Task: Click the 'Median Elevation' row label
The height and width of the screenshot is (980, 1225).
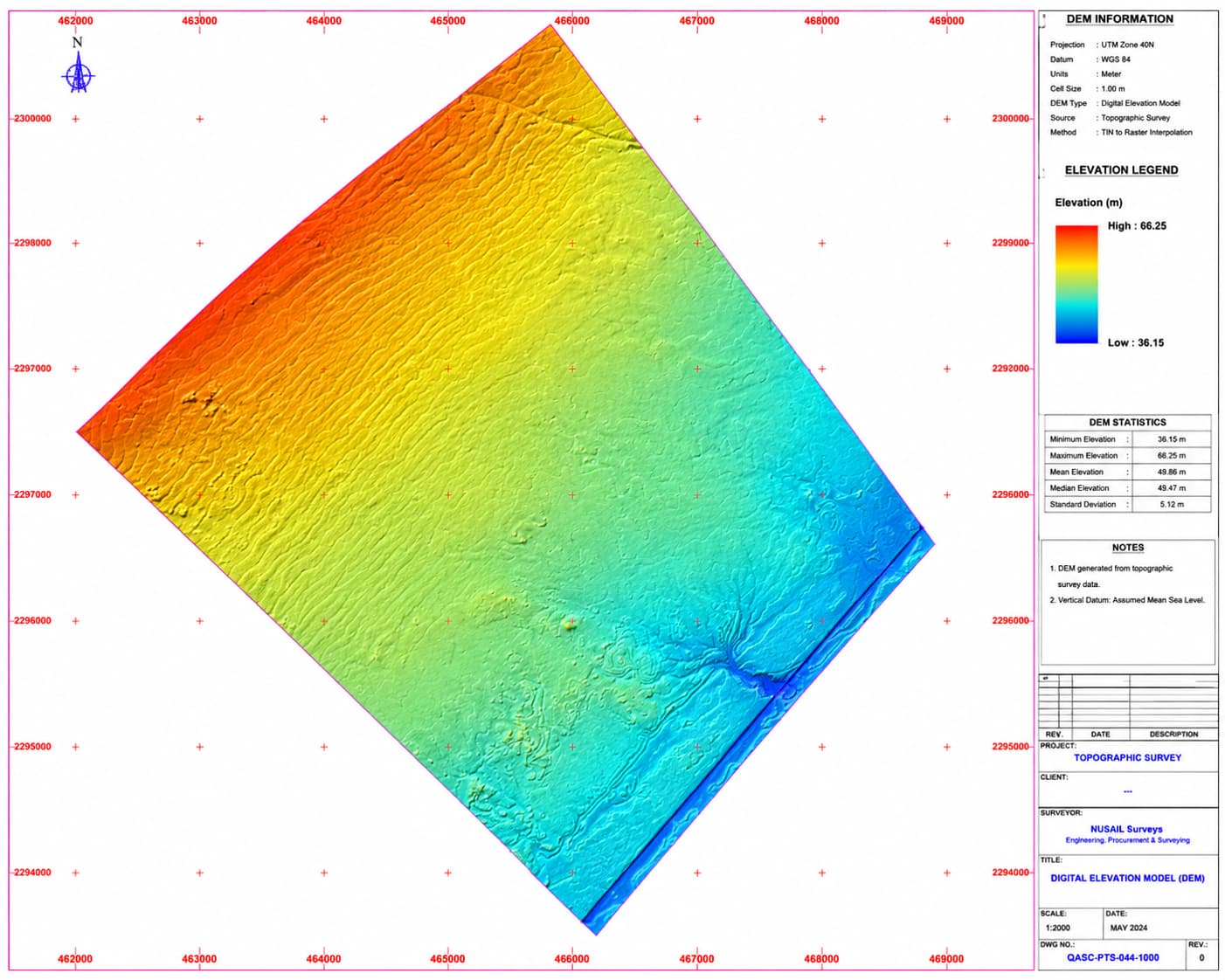Action: pos(1079,488)
